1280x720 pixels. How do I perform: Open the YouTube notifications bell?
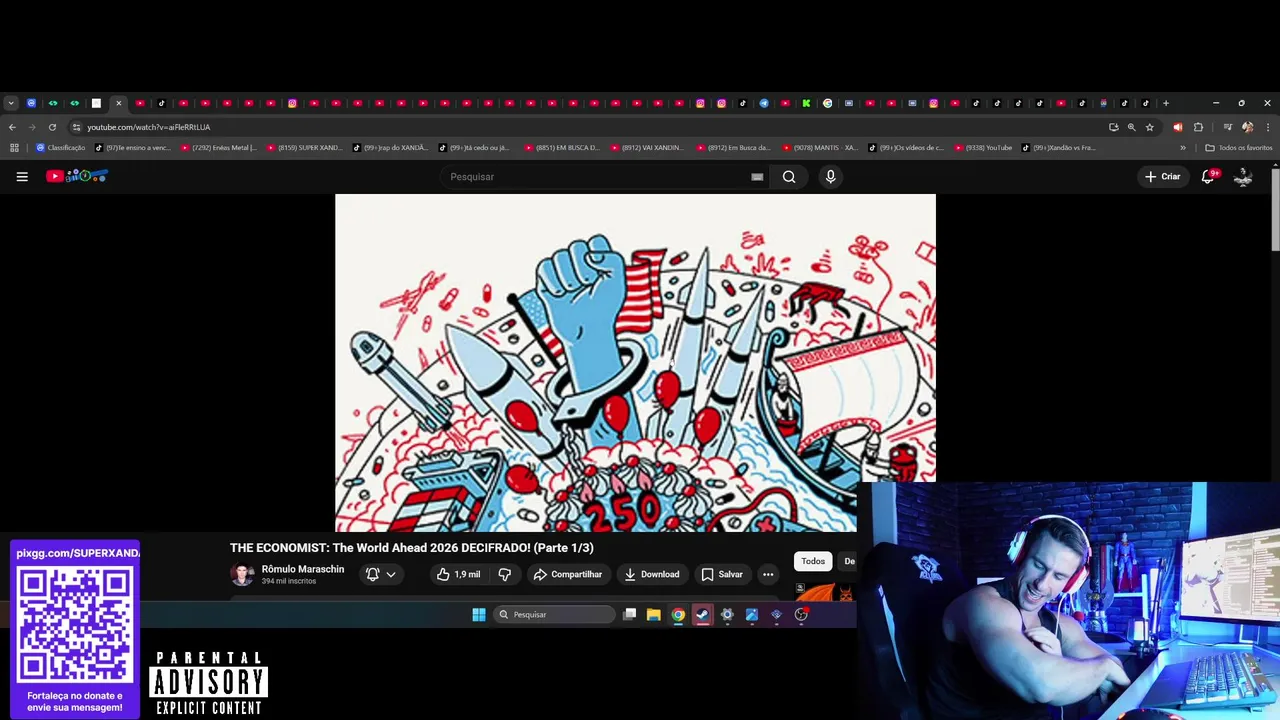coord(1208,177)
